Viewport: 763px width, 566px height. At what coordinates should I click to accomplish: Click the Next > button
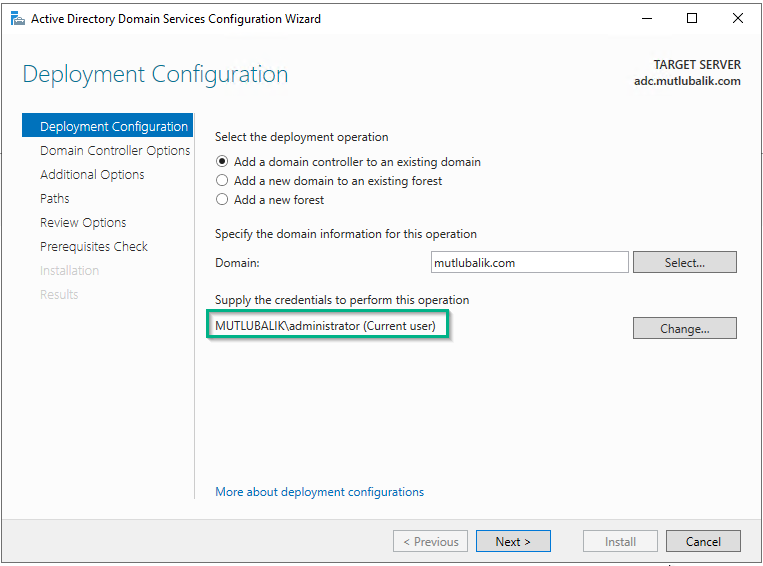[x=513, y=541]
